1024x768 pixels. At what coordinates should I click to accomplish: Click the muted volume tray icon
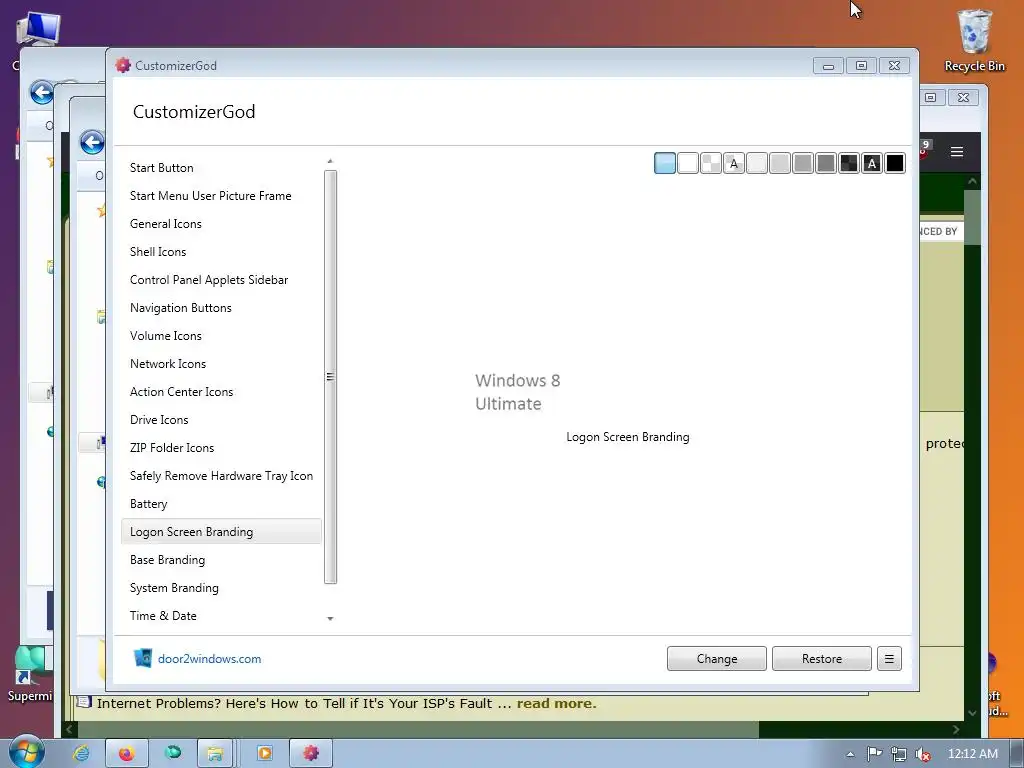923,754
